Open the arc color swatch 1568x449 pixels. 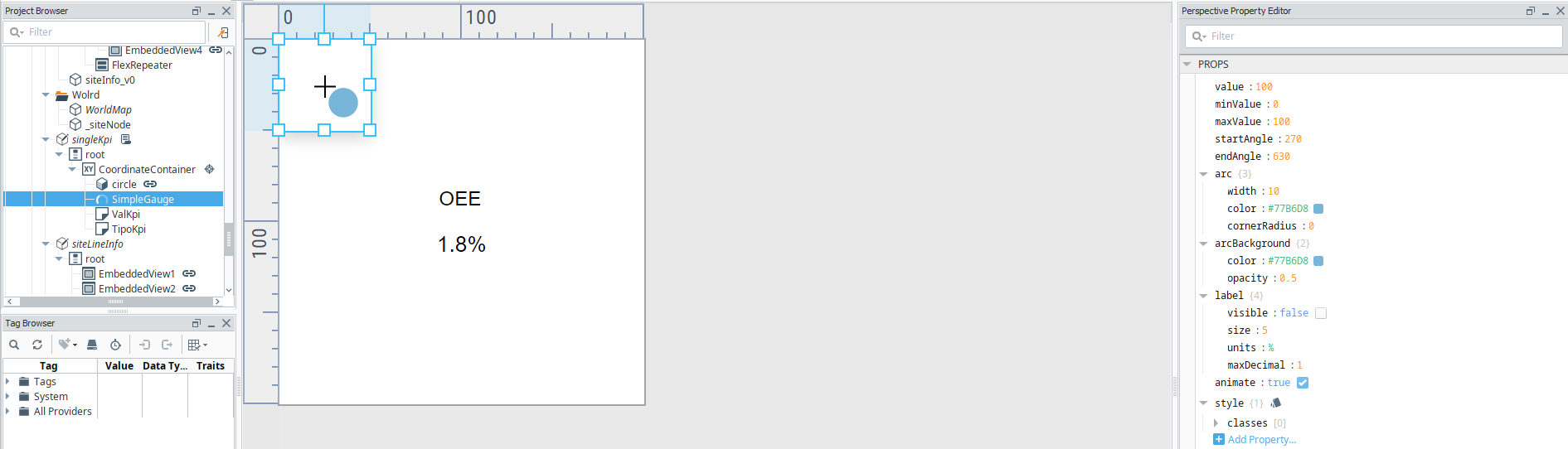point(1318,209)
